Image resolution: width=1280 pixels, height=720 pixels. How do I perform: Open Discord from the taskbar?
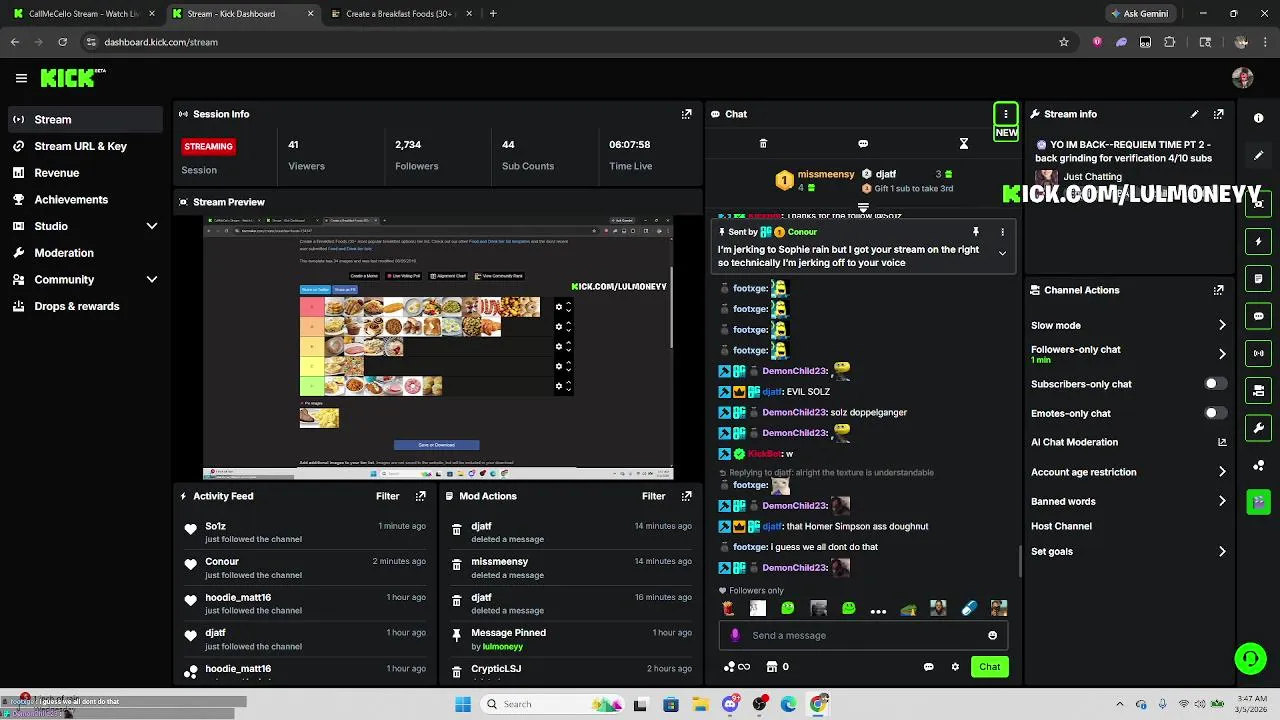pyautogui.click(x=730, y=704)
